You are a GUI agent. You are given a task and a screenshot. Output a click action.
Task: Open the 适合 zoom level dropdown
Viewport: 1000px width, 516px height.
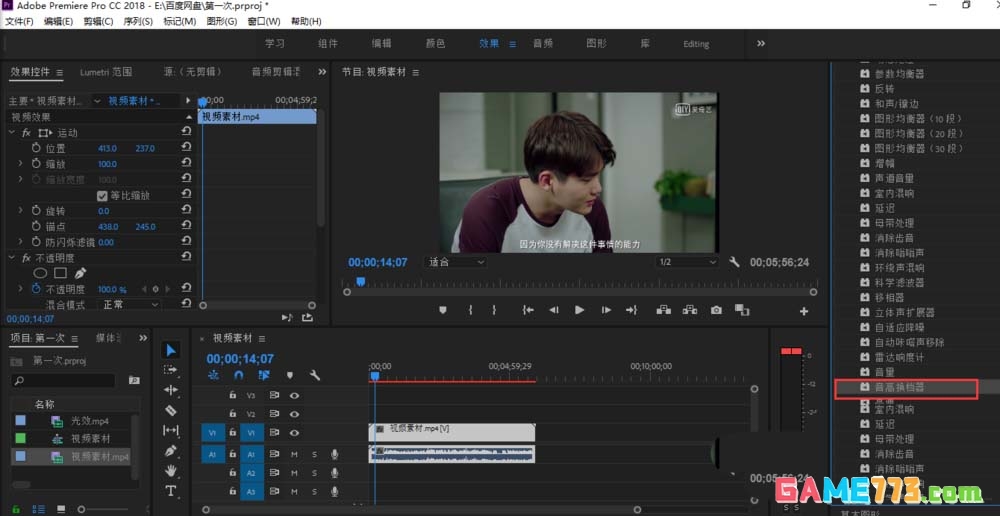pos(455,262)
